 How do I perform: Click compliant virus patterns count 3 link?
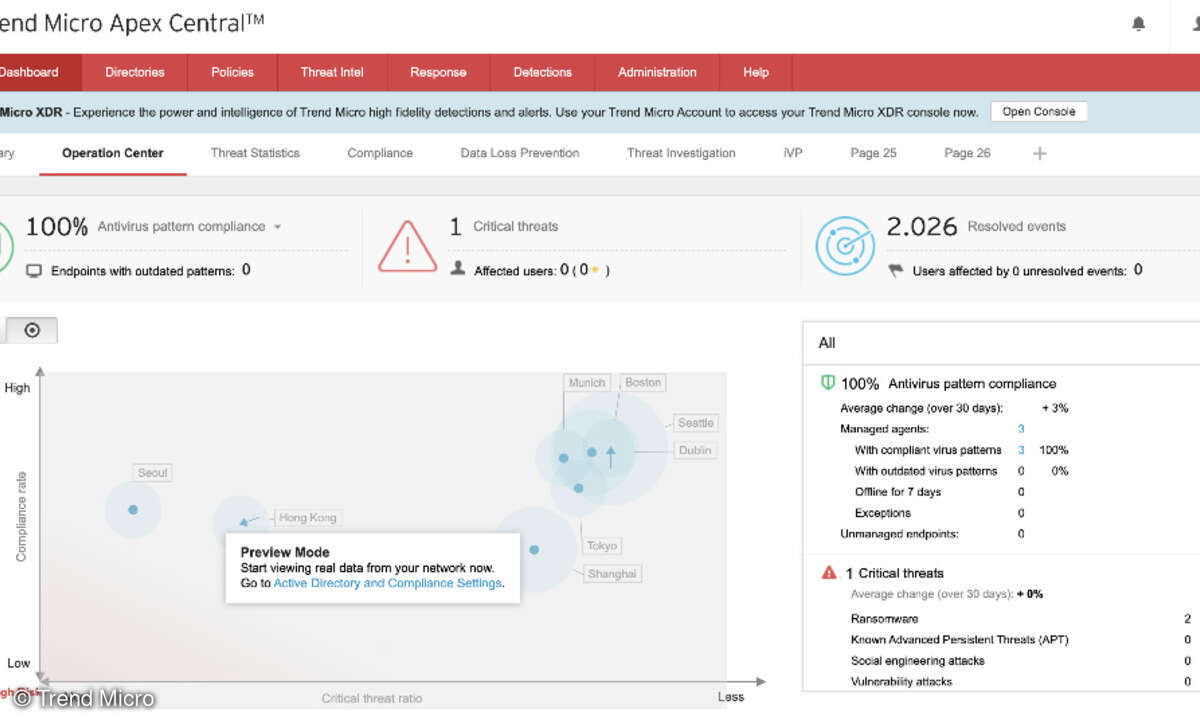tap(1021, 450)
